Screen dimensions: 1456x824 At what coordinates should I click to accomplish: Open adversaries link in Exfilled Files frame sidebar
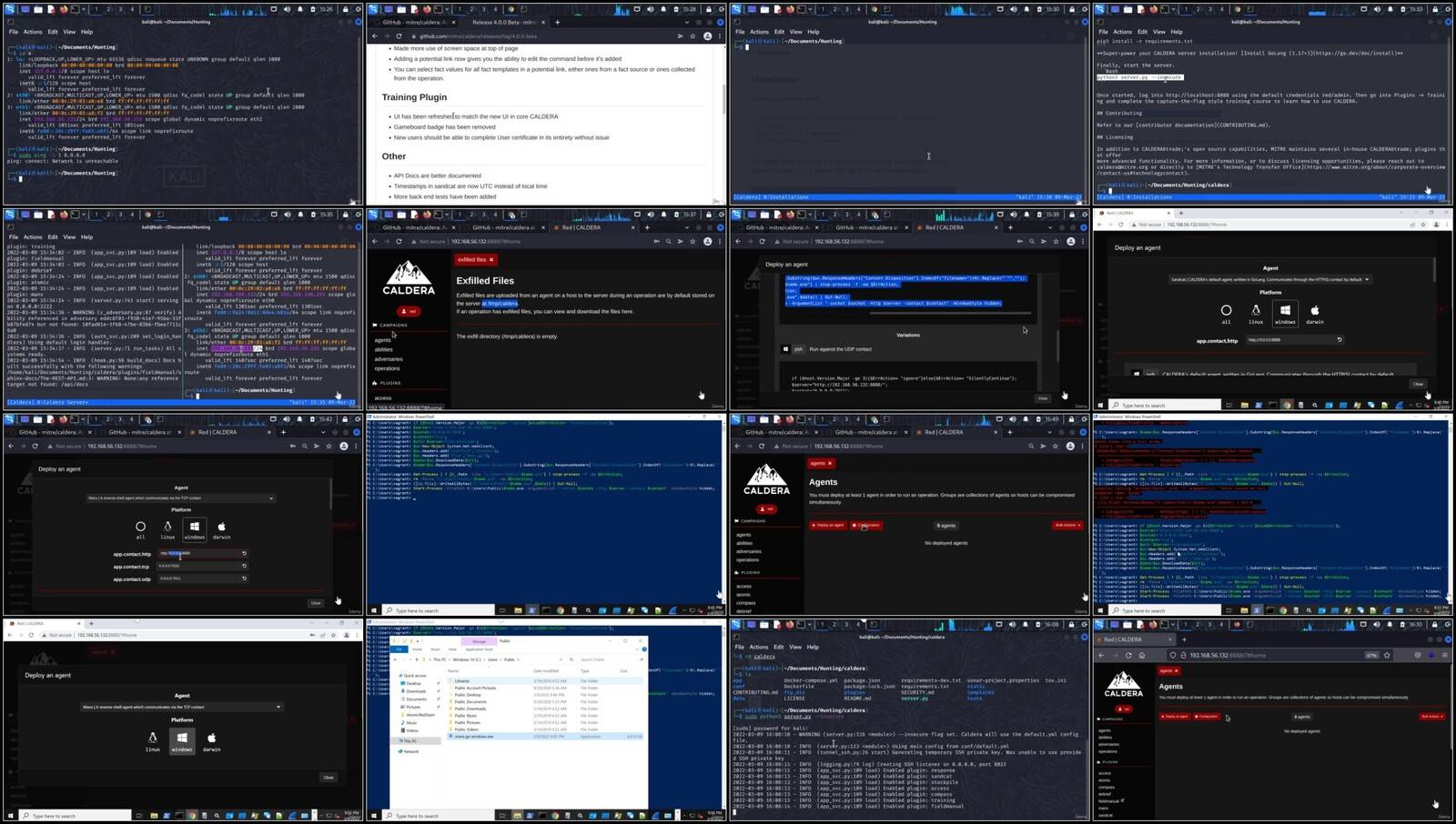388,359
